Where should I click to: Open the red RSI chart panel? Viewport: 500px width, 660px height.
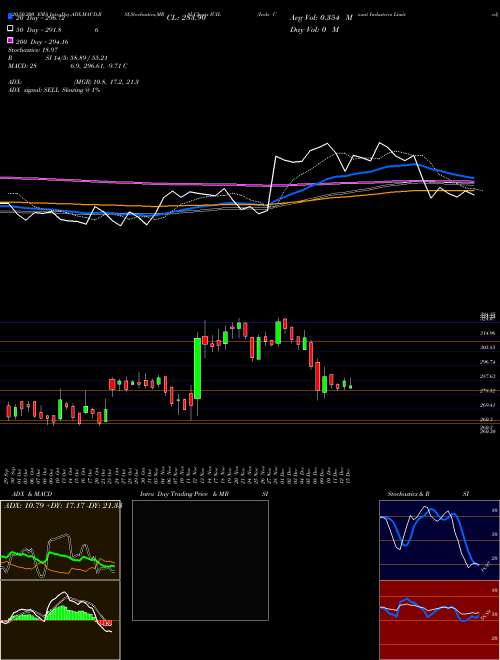(439, 620)
